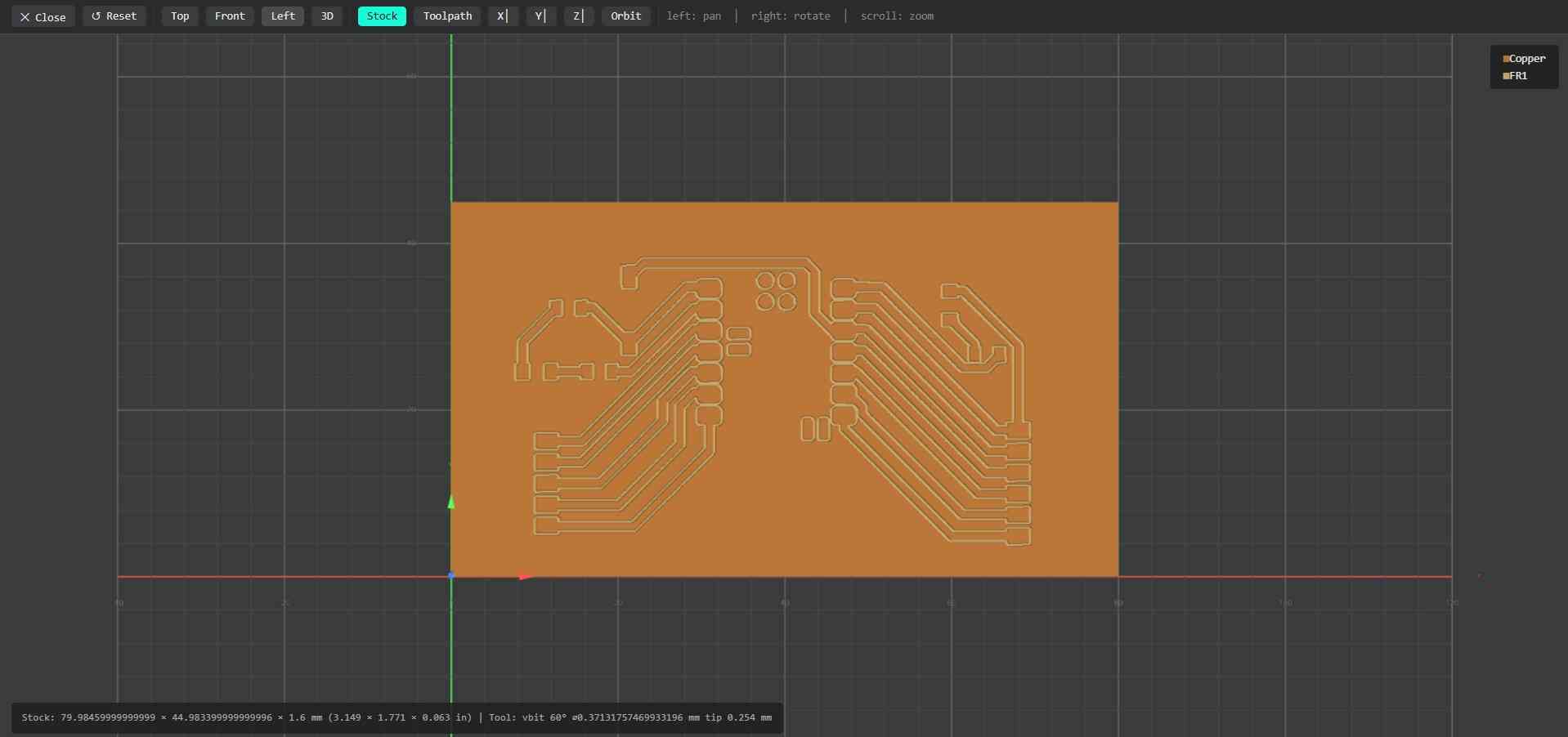Toggle the Z axis section button
This screenshot has height=737, width=1568.
click(x=579, y=16)
